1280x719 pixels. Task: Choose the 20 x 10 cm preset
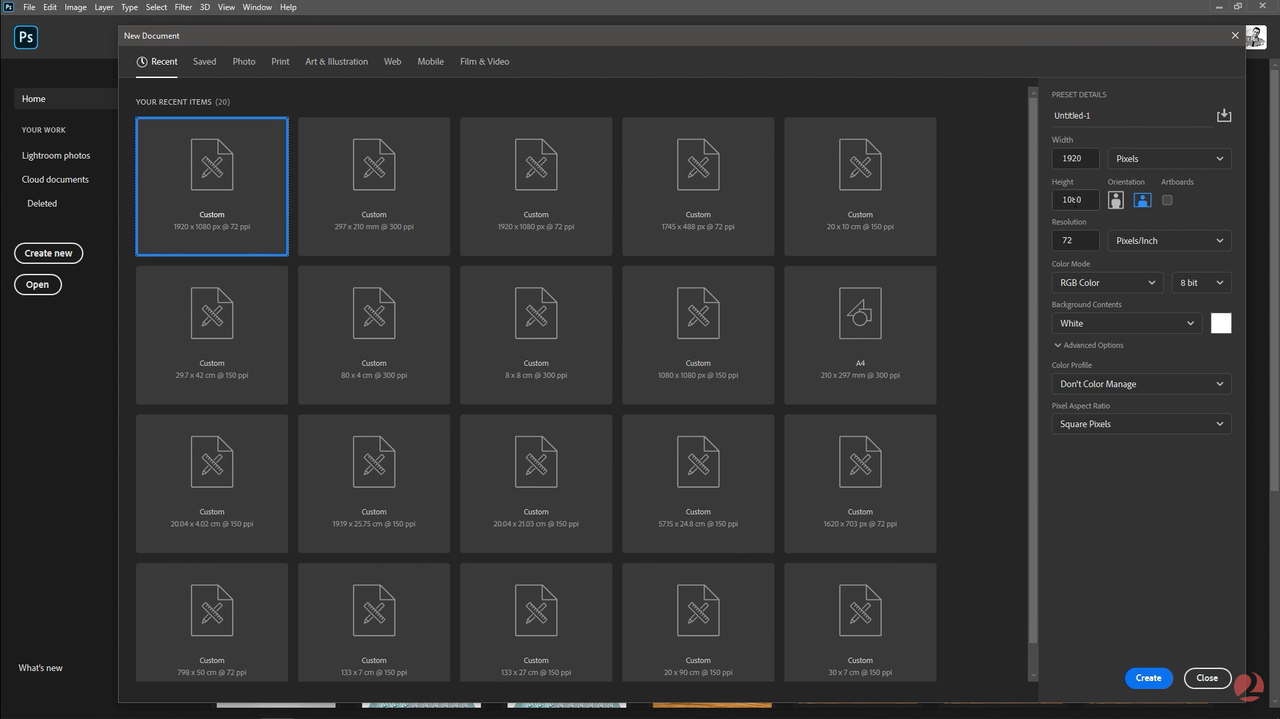point(860,186)
